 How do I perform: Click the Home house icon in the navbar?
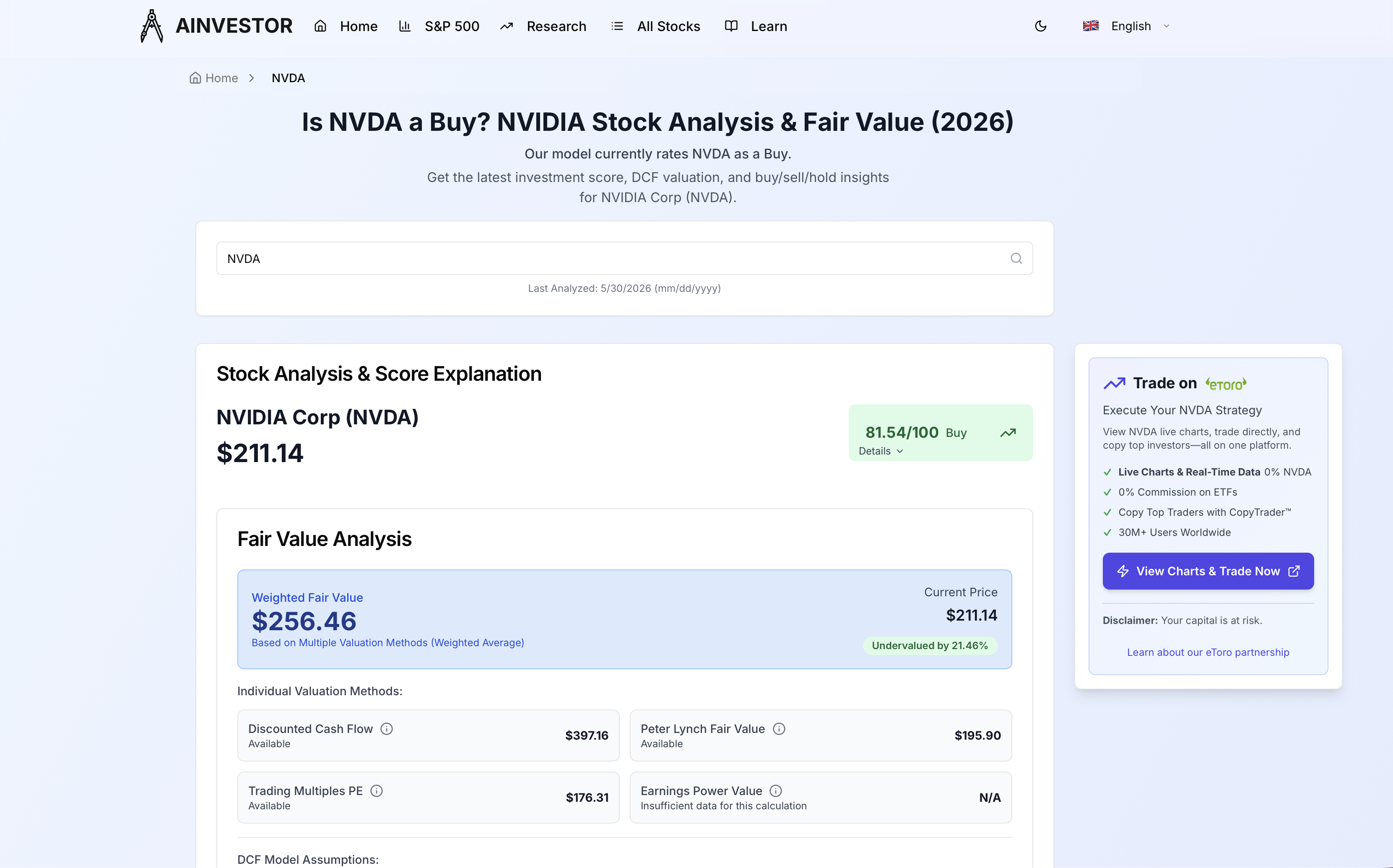(320, 26)
